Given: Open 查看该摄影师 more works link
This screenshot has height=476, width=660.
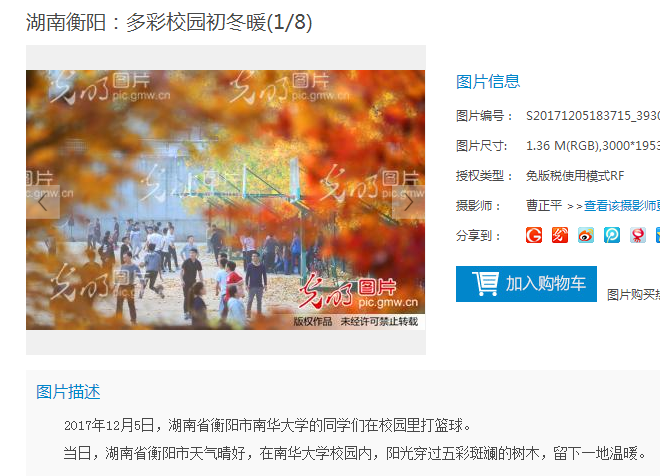Looking at the screenshot, I should pyautogui.click(x=622, y=206).
